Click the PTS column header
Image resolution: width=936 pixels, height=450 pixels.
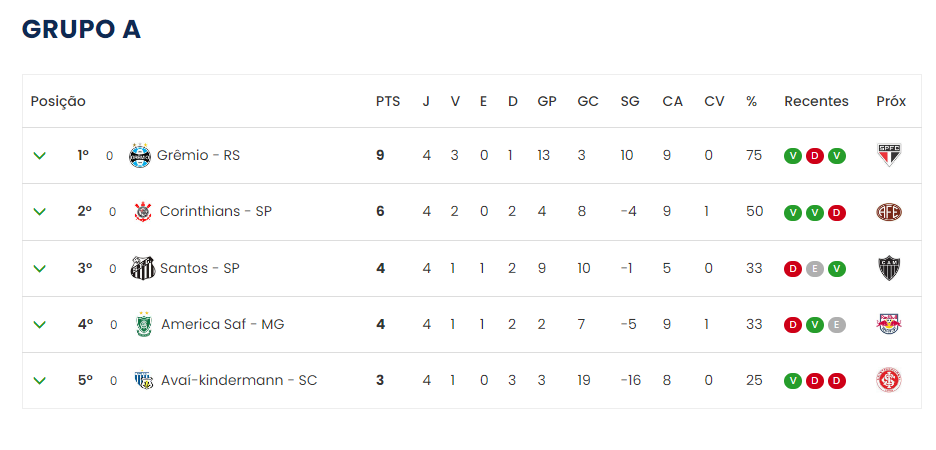(x=388, y=101)
